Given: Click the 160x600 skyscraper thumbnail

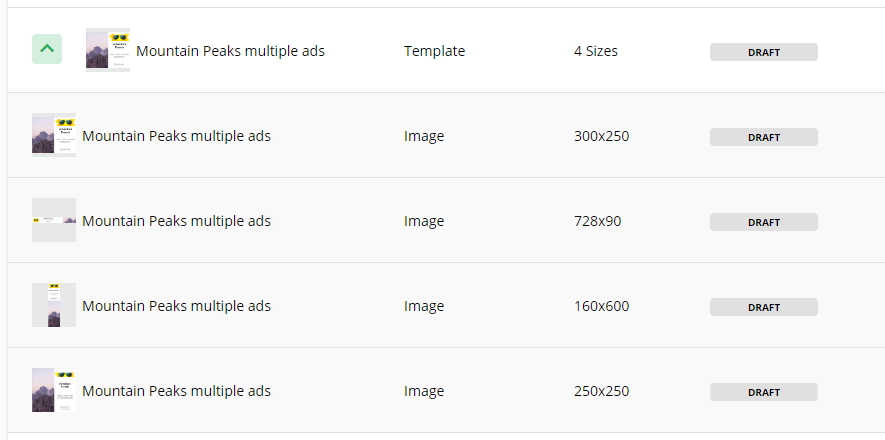Looking at the screenshot, I should (x=54, y=305).
